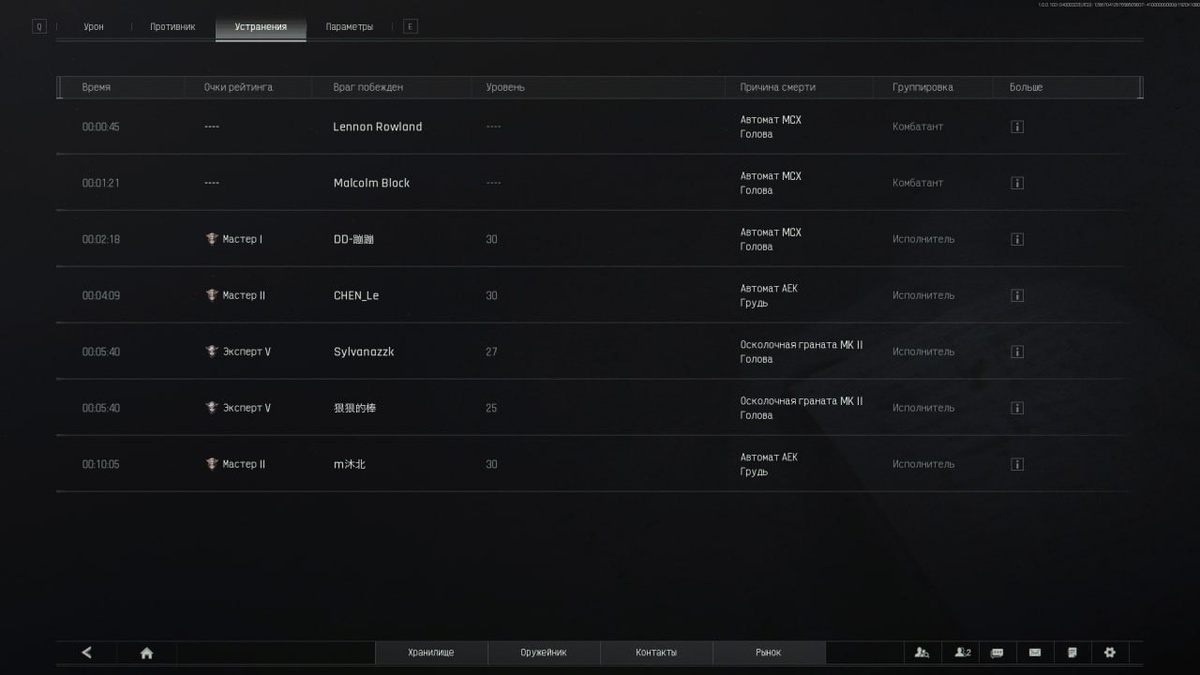
Task: Open the group members icon showing 2
Action: click(x=962, y=652)
